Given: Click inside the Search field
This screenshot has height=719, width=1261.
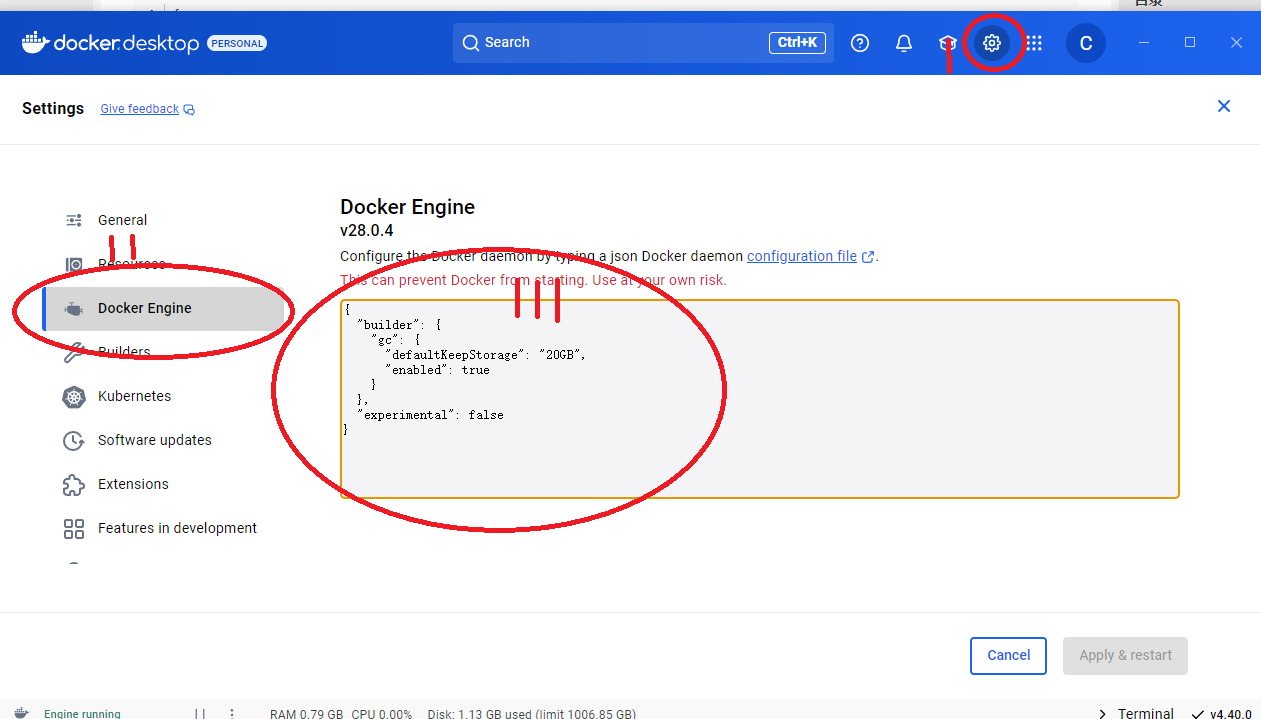Looking at the screenshot, I should coord(643,43).
